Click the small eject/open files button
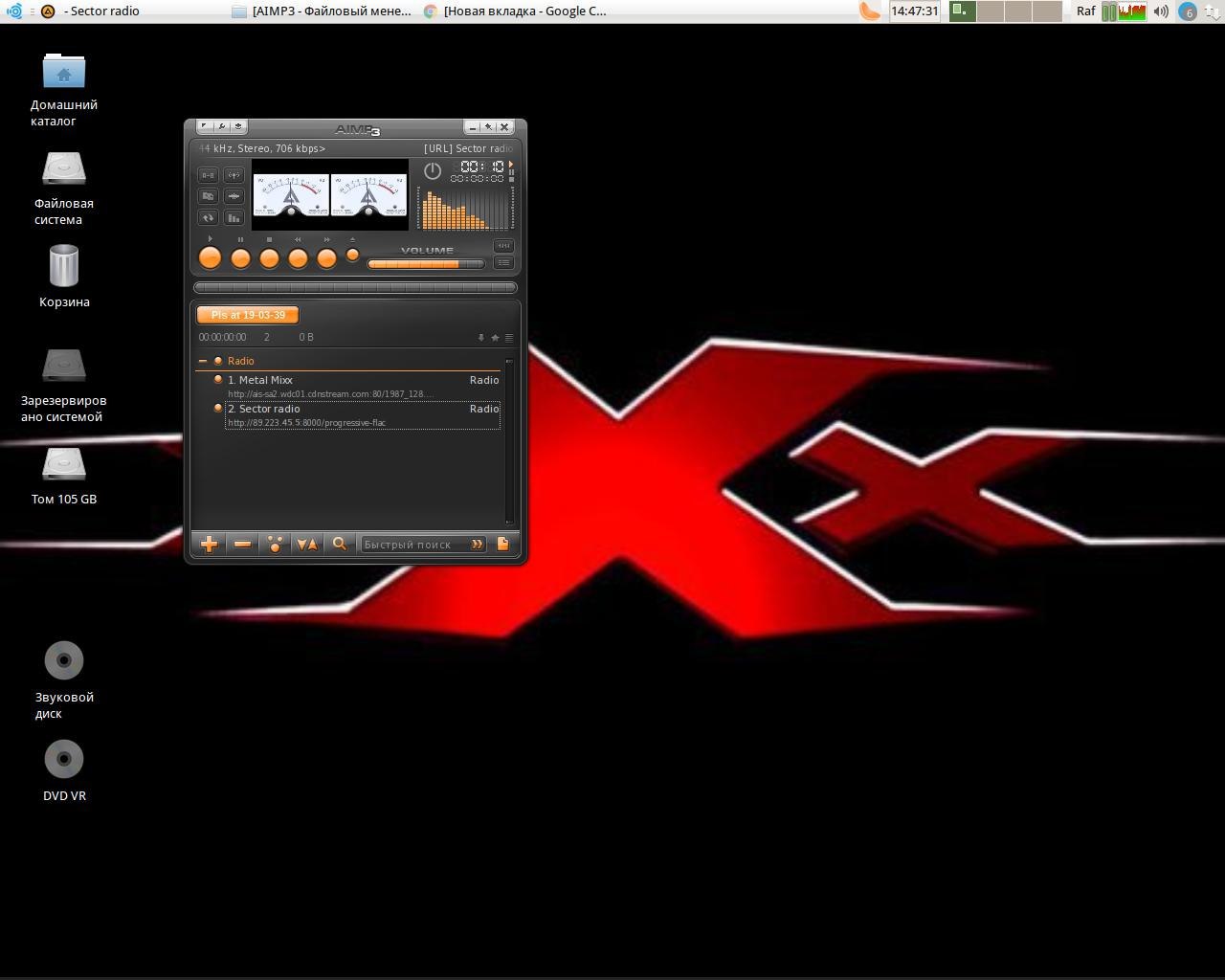 tap(352, 255)
